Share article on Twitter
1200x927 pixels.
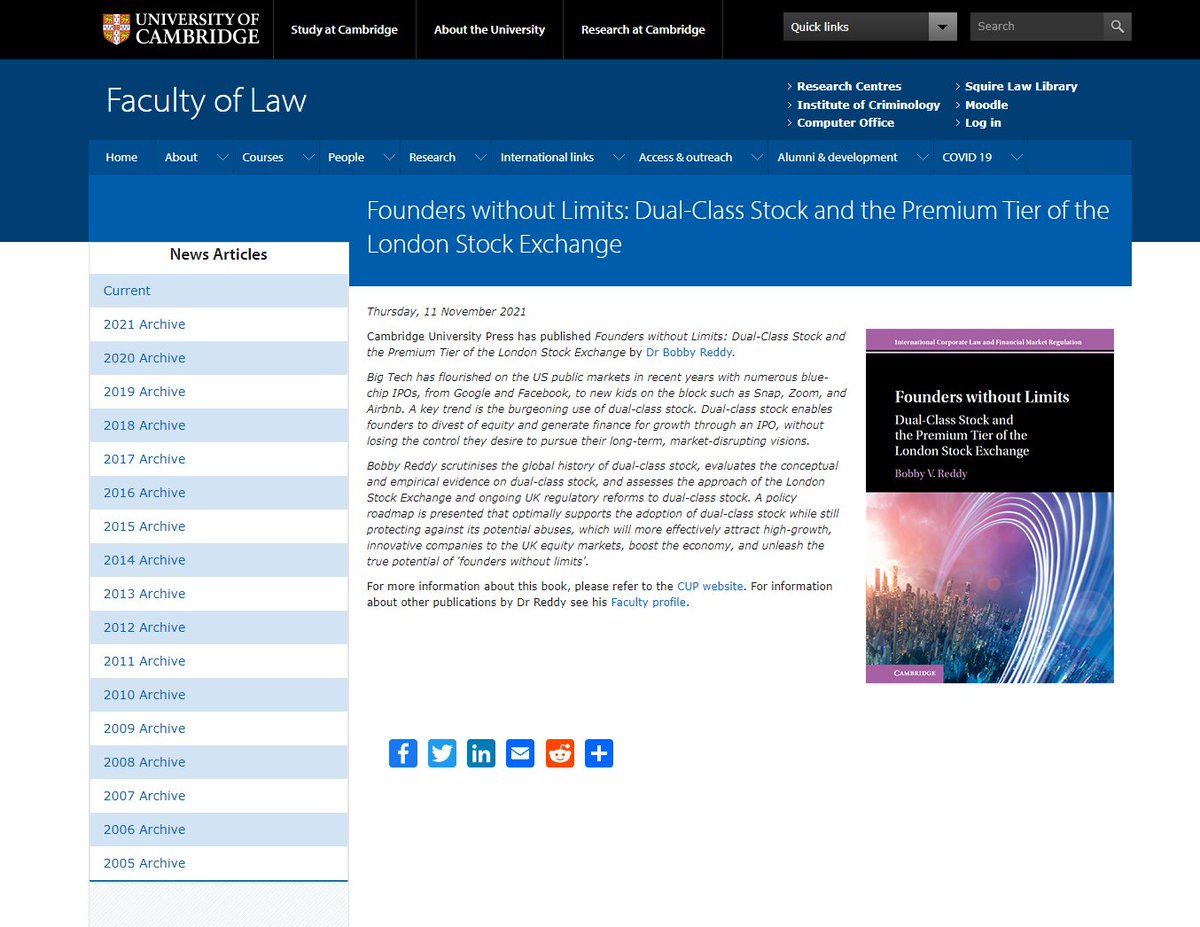(442, 753)
